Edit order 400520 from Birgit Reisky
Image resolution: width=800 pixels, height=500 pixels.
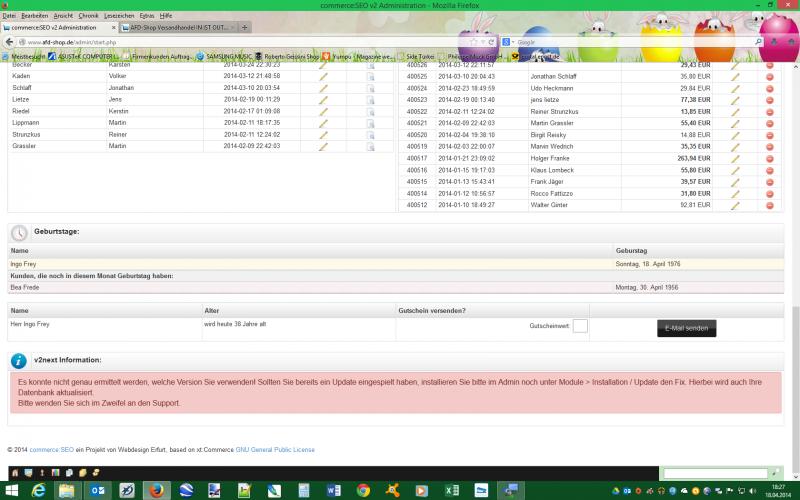click(735, 135)
